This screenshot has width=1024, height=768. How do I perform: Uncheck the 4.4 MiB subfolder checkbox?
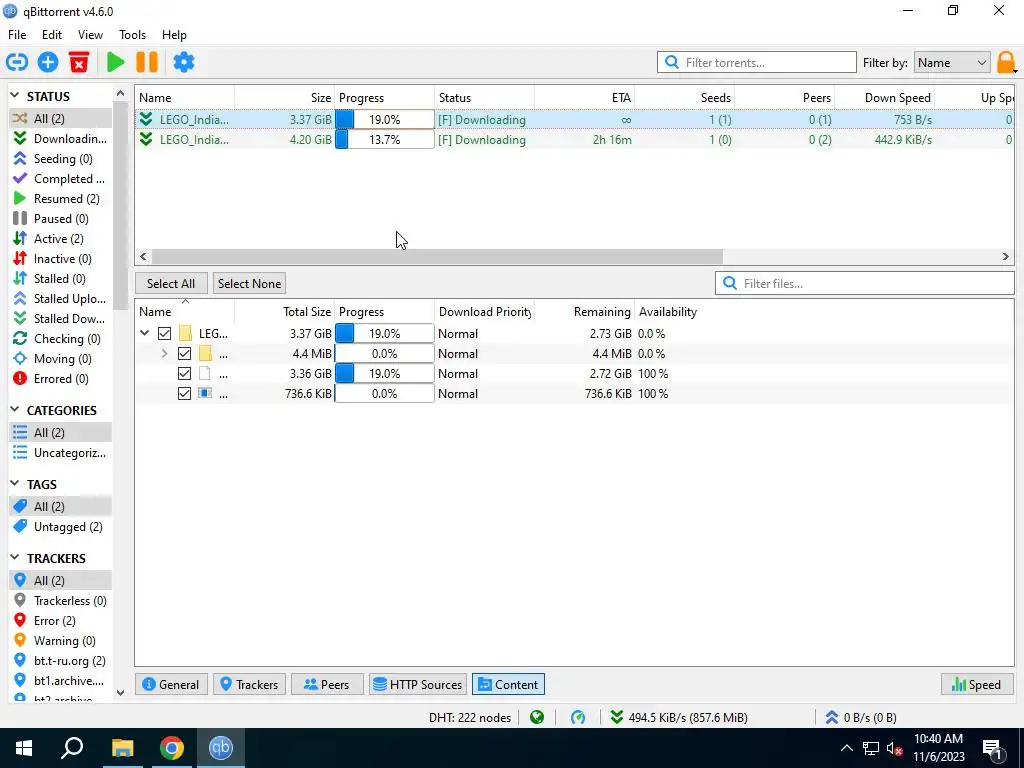184,354
